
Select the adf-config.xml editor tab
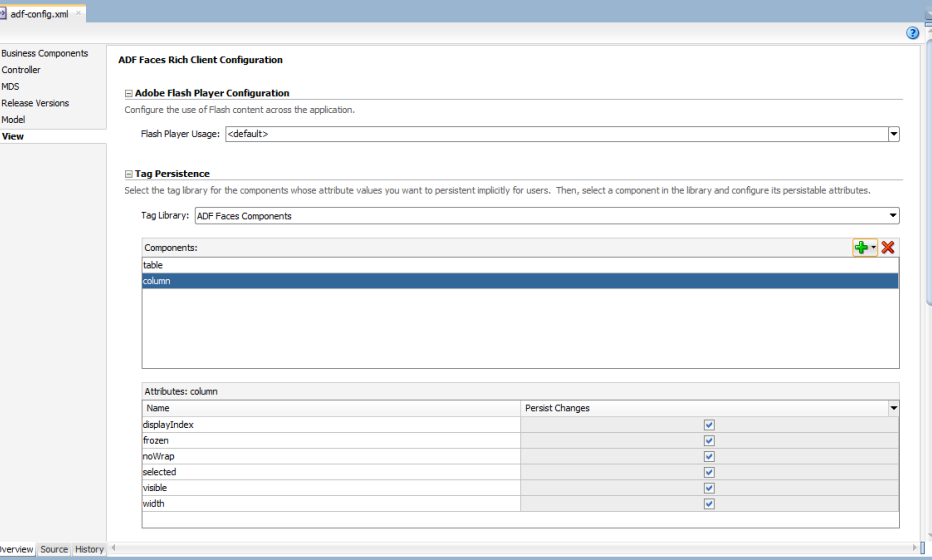coord(39,14)
